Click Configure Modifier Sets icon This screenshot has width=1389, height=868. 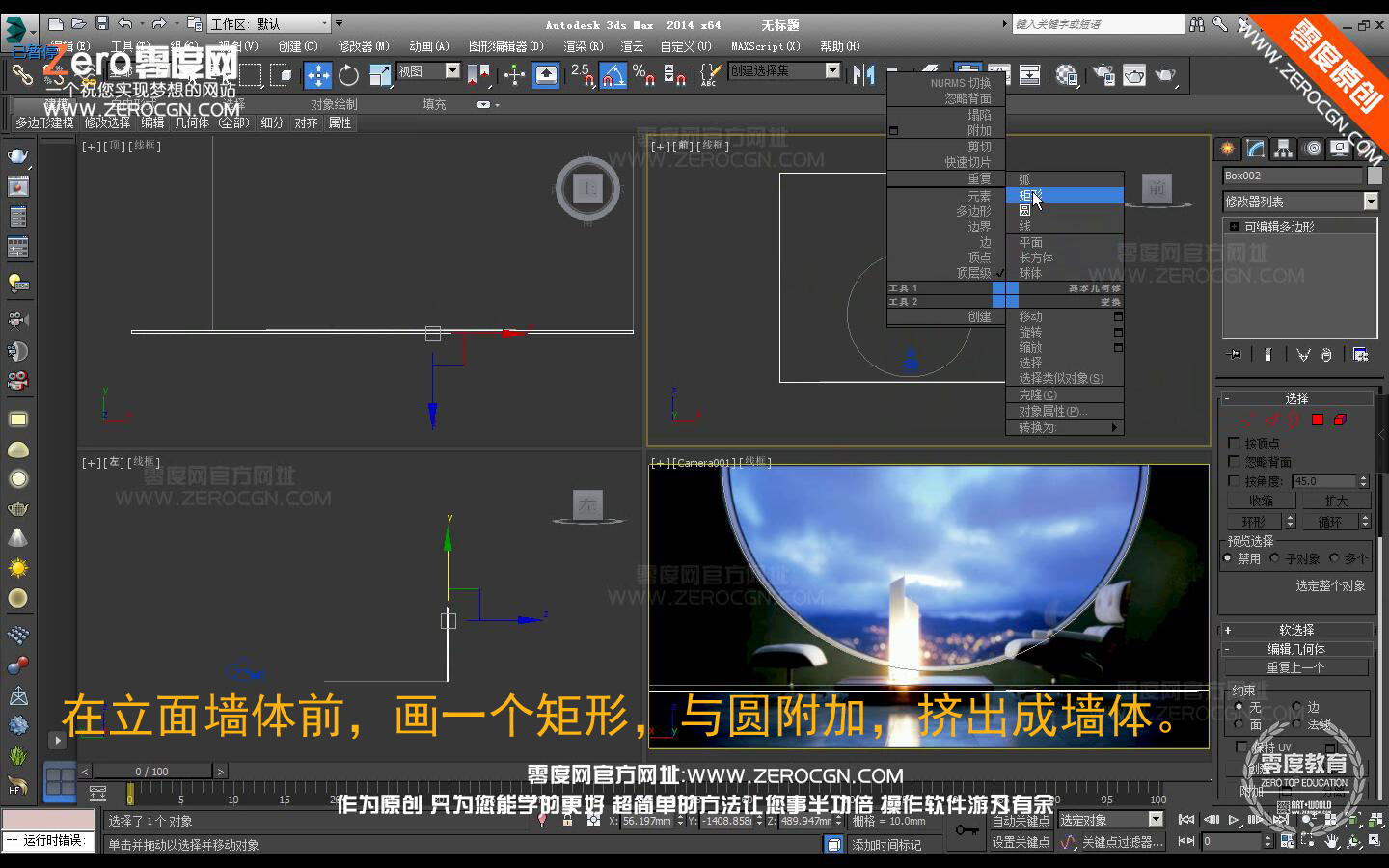click(x=1360, y=355)
